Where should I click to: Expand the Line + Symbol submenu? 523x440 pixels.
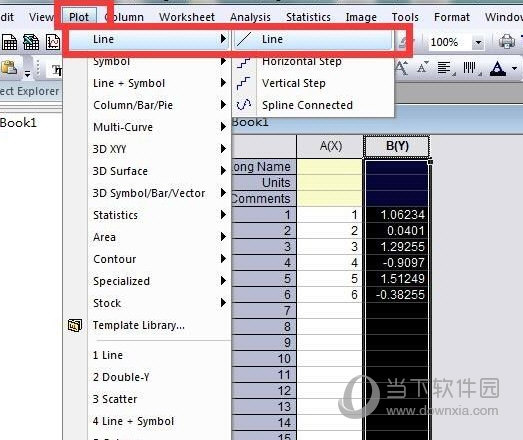click(147, 83)
